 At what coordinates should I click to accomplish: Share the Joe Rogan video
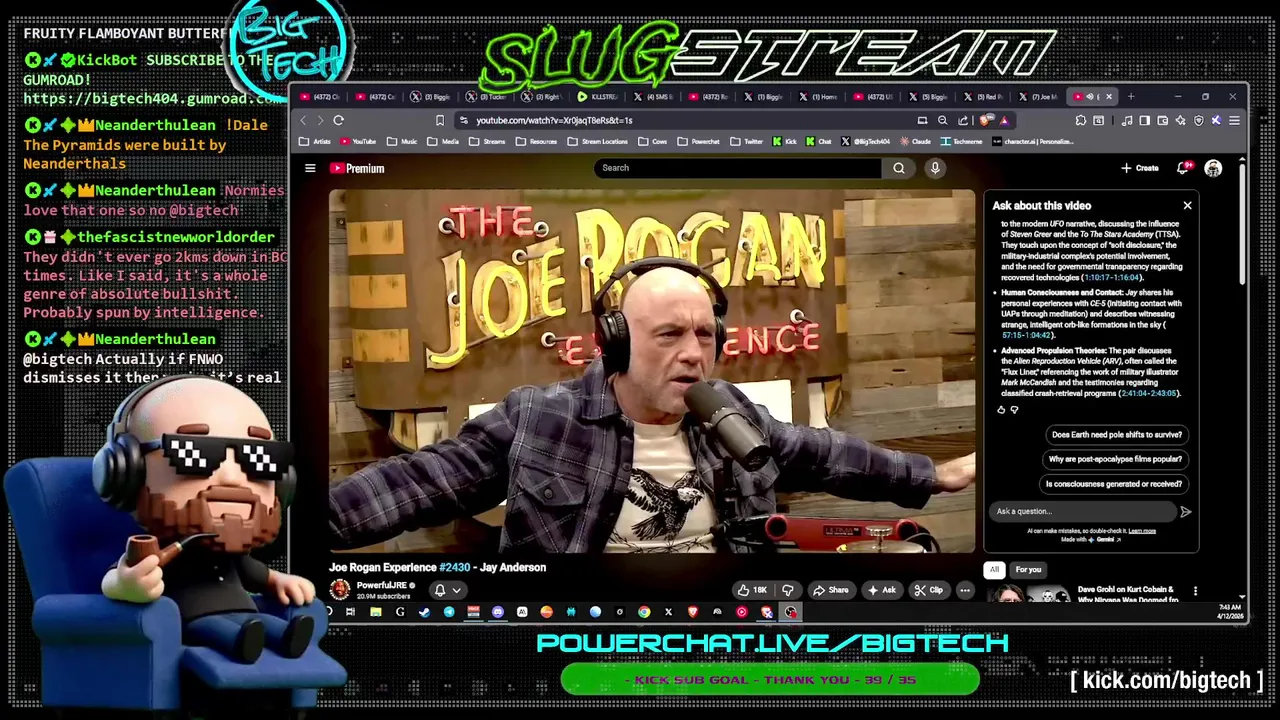(830, 590)
